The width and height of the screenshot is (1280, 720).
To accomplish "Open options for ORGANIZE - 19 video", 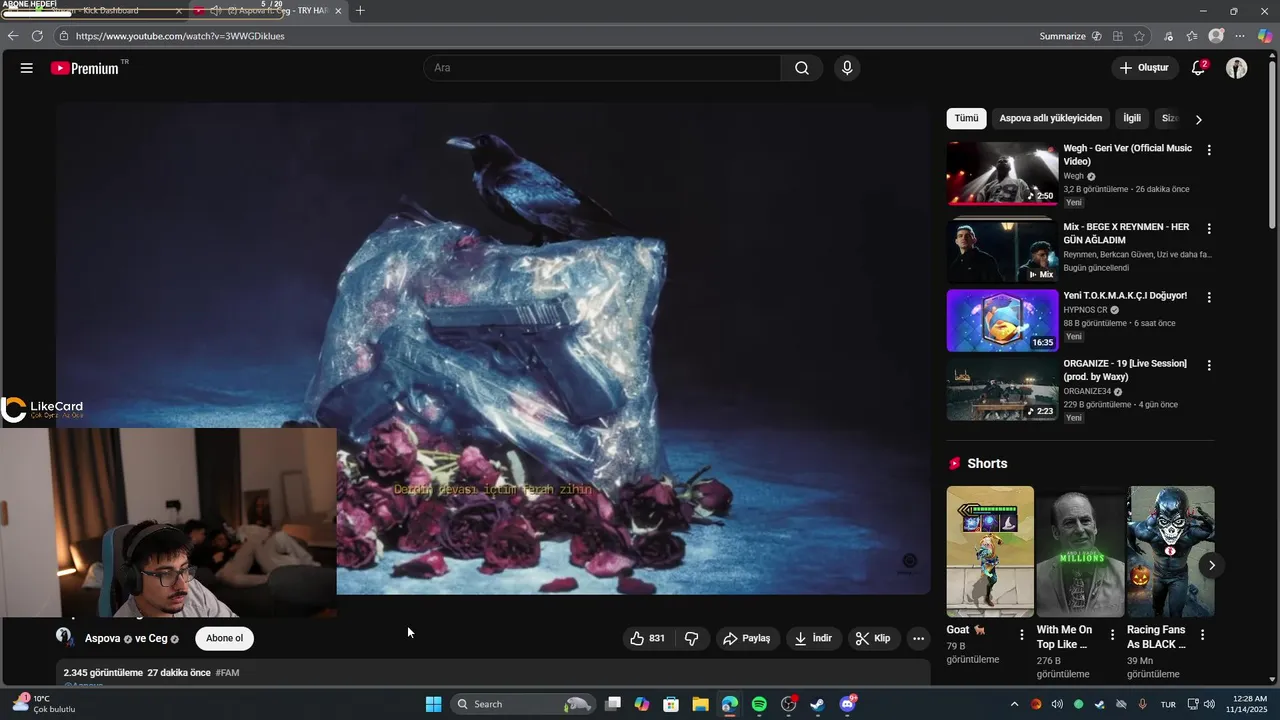I will click(x=1209, y=365).
